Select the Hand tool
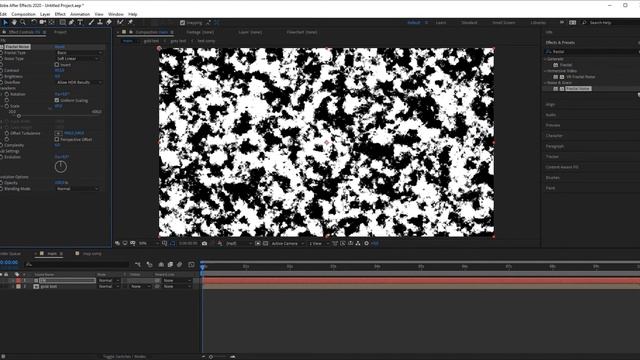Viewport: 640px width, 360px height. [x=14, y=22]
